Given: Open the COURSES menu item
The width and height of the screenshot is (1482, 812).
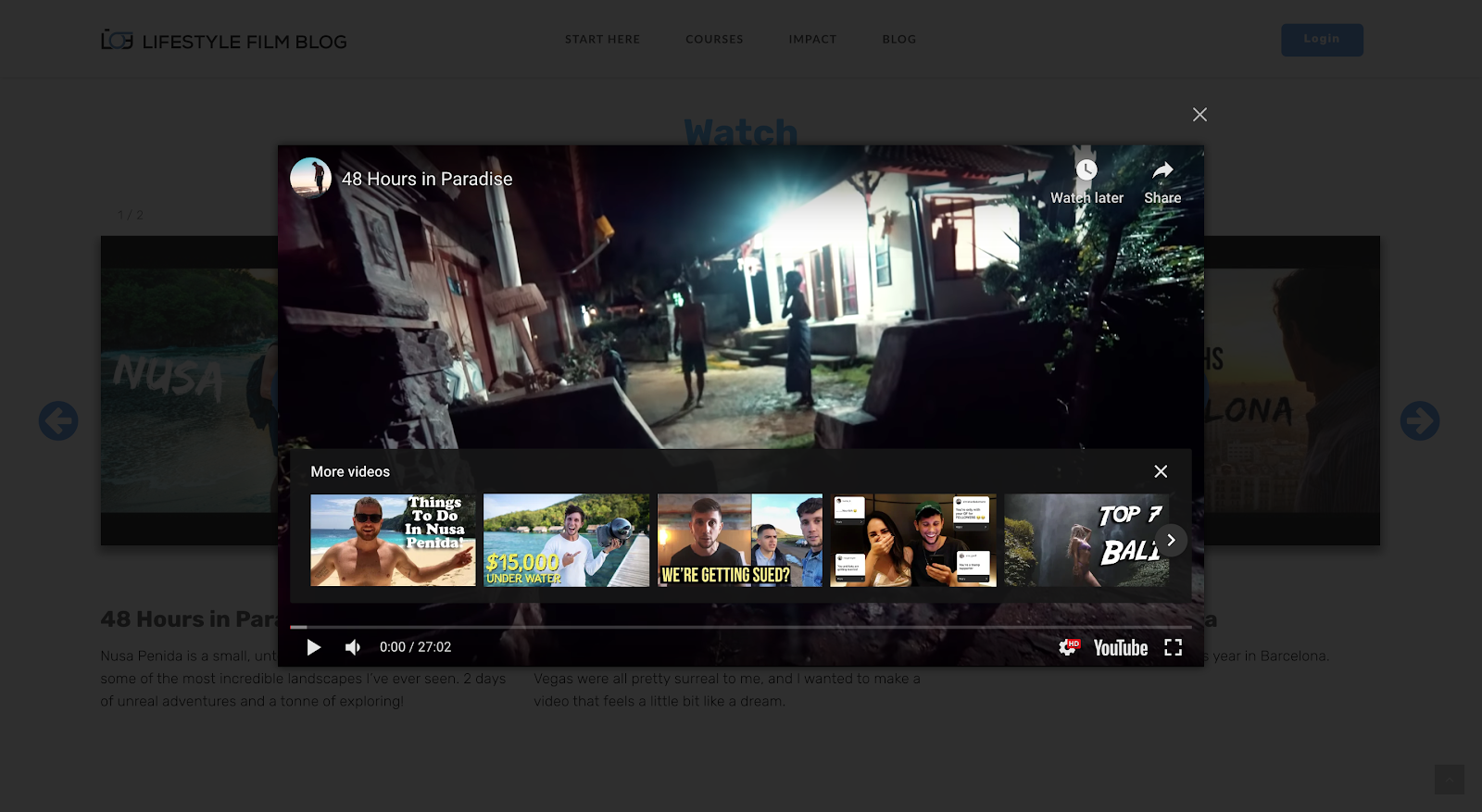Looking at the screenshot, I should pos(714,39).
